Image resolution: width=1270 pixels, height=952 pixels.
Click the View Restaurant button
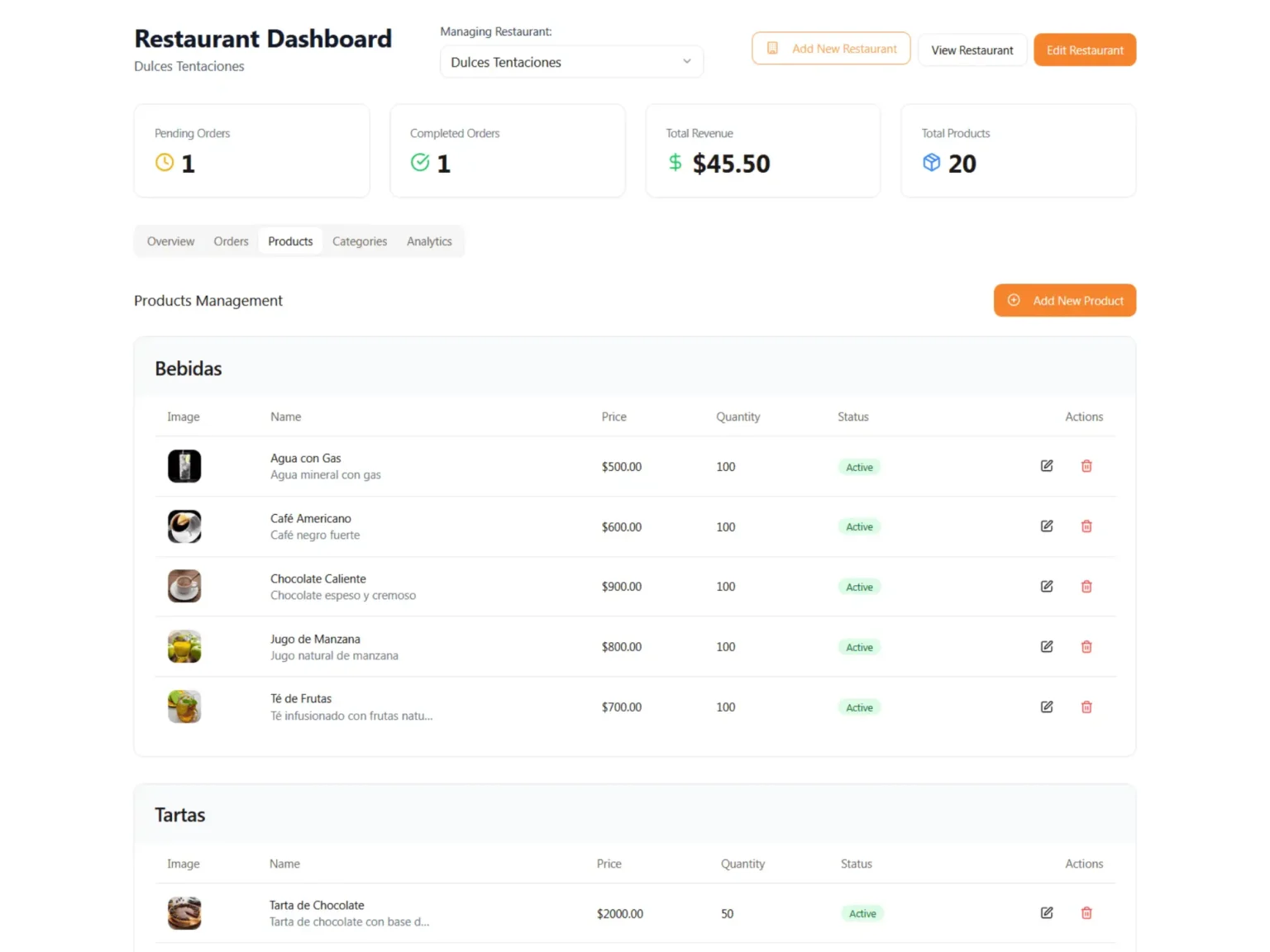click(x=972, y=50)
